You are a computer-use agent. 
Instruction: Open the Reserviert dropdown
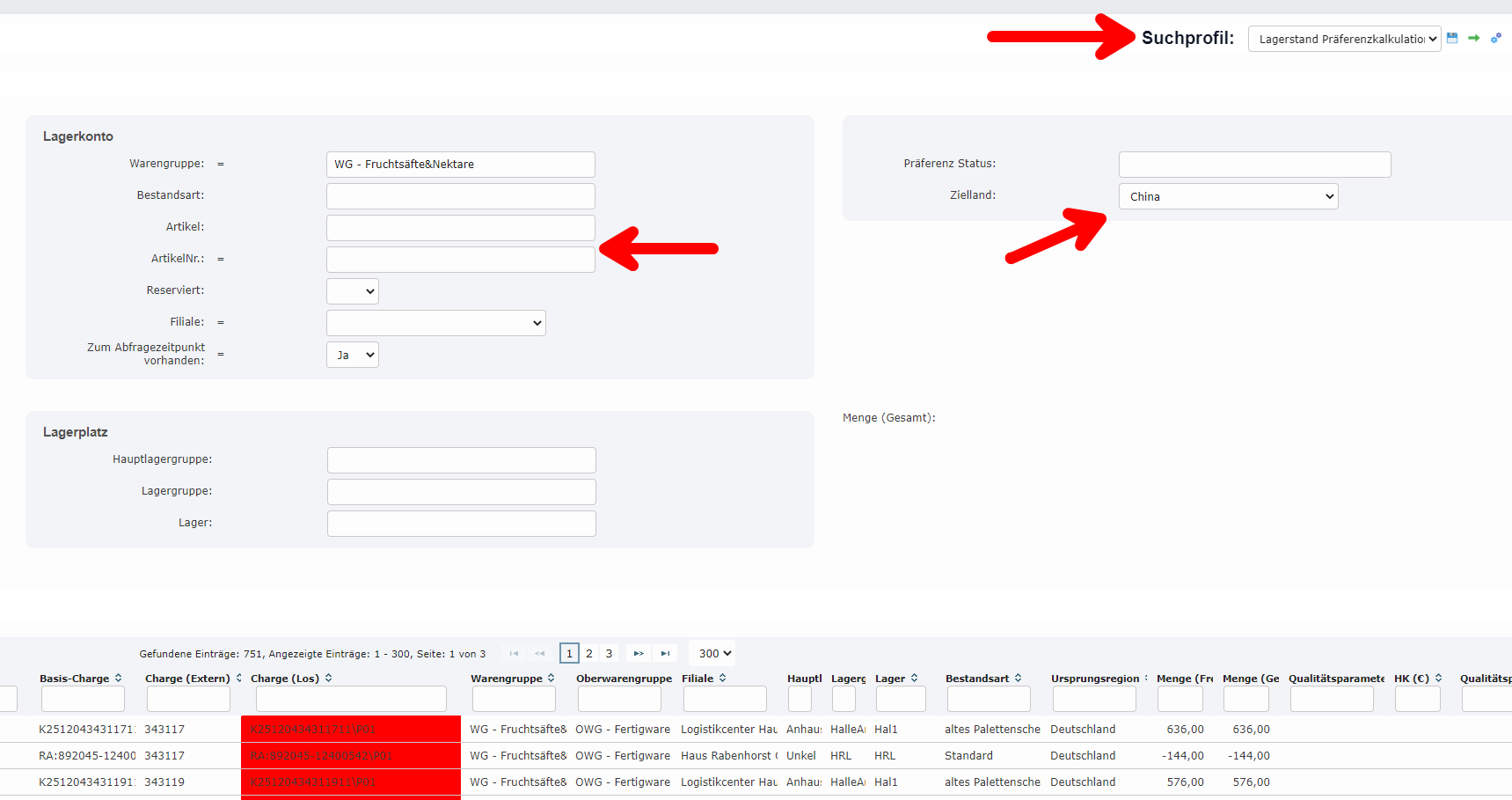(352, 290)
